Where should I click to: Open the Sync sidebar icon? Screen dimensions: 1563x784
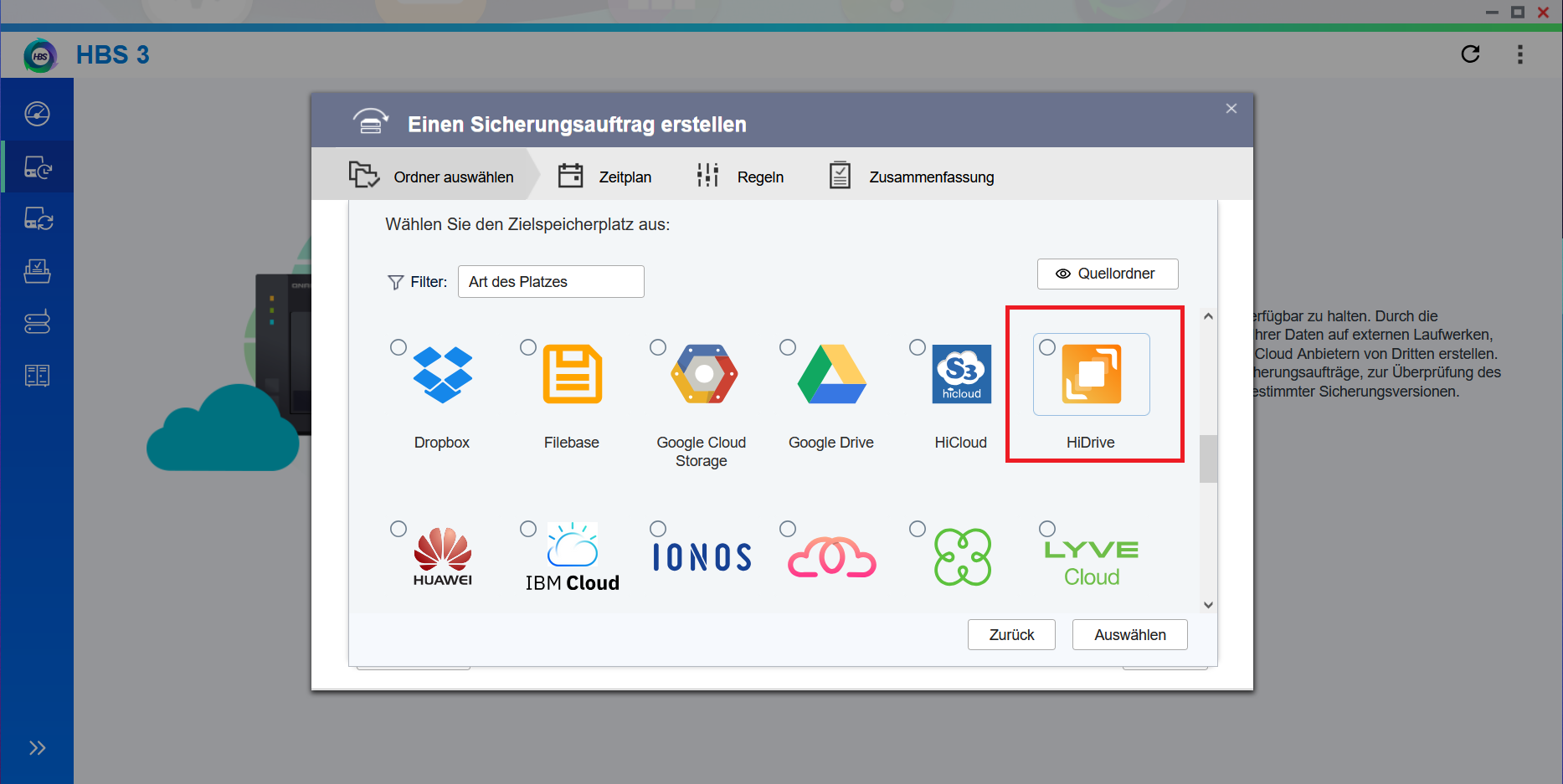tap(37, 219)
